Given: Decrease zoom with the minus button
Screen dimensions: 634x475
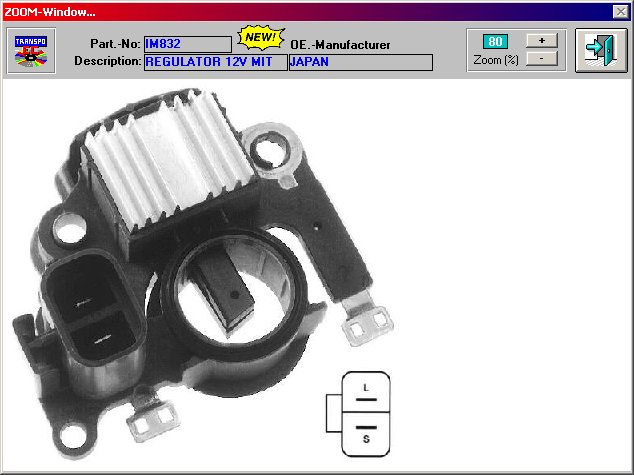Looking at the screenshot, I should coord(542,59).
